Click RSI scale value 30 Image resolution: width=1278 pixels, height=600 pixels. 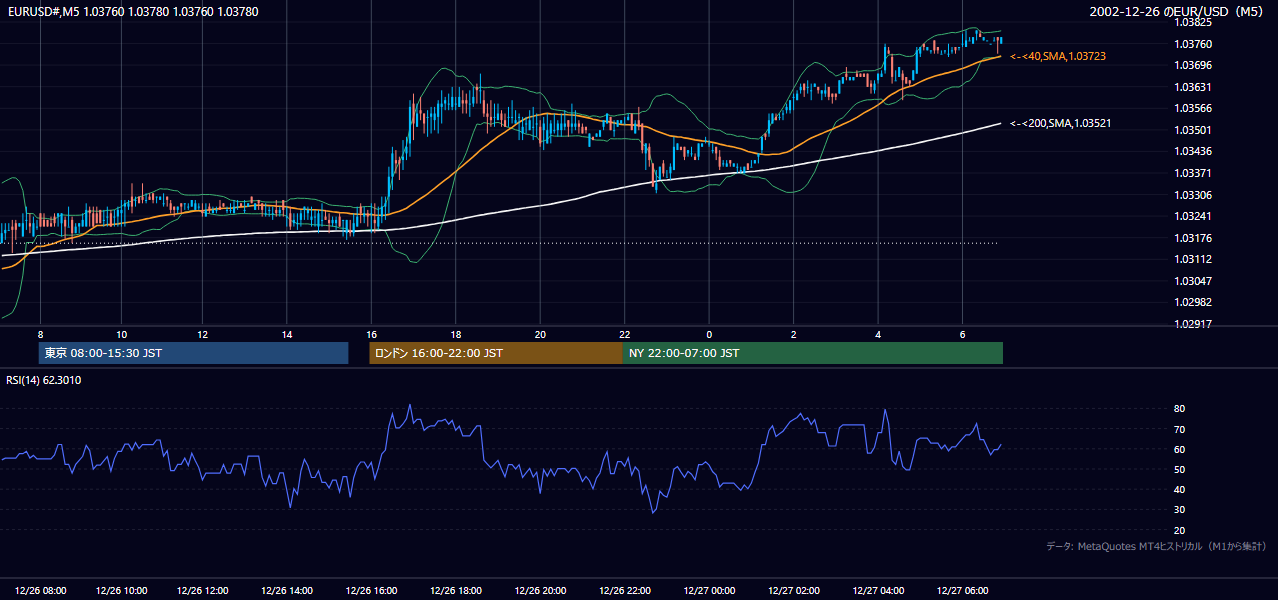pyautogui.click(x=1180, y=510)
